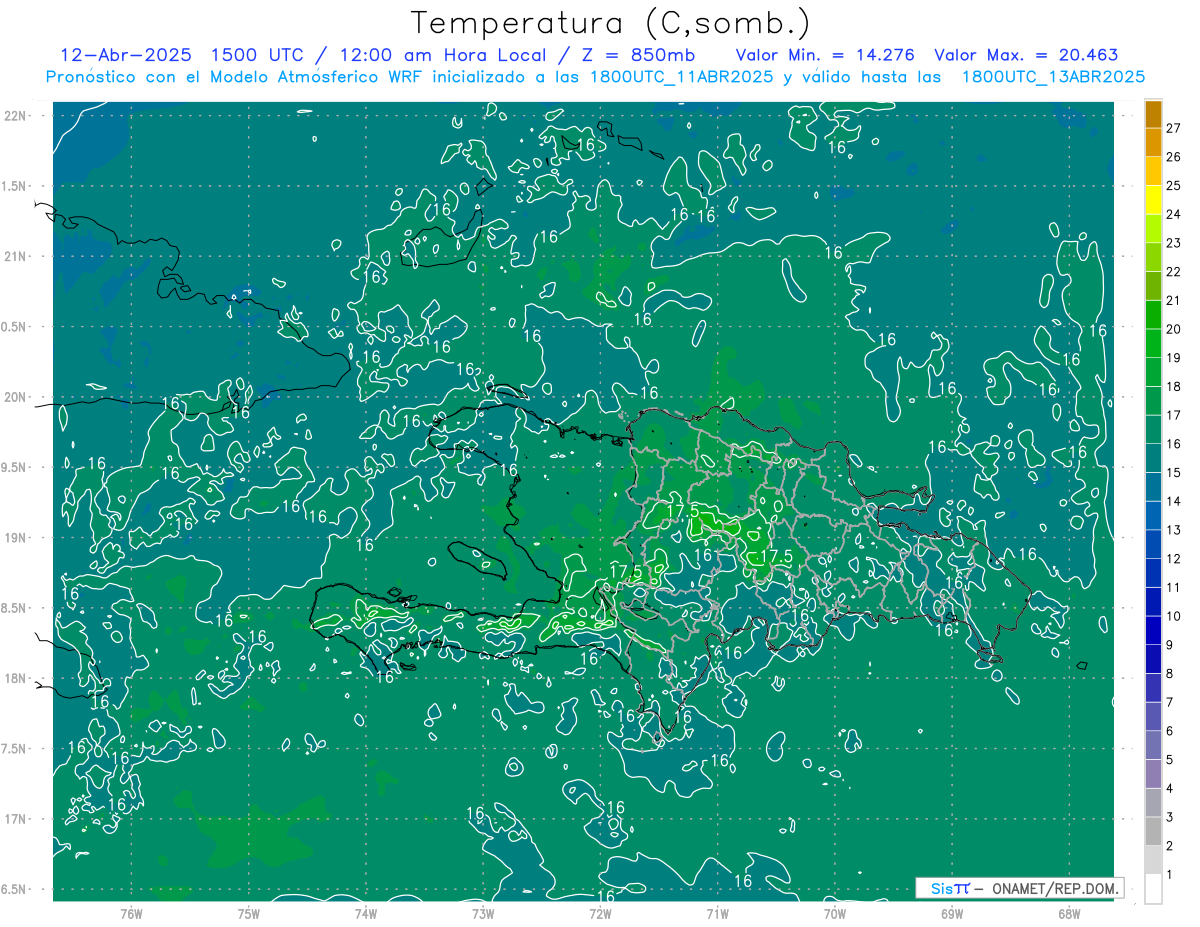Click the '22' label on the color scale
Viewport: 1200px width, 927px height.
click(1174, 271)
